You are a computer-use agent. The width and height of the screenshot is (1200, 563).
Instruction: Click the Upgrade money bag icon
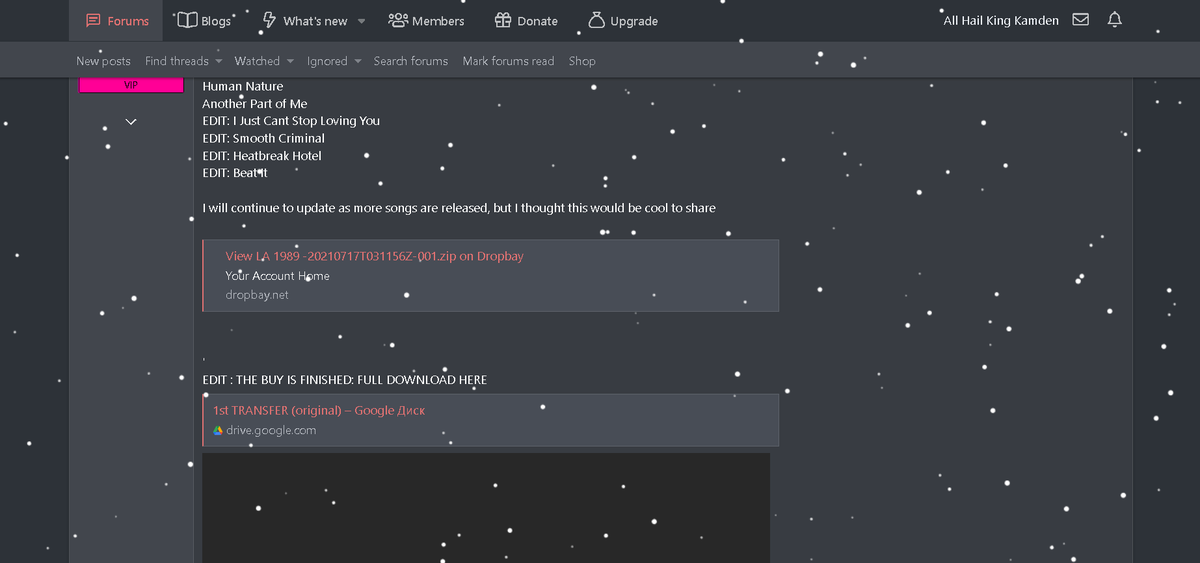(597, 20)
